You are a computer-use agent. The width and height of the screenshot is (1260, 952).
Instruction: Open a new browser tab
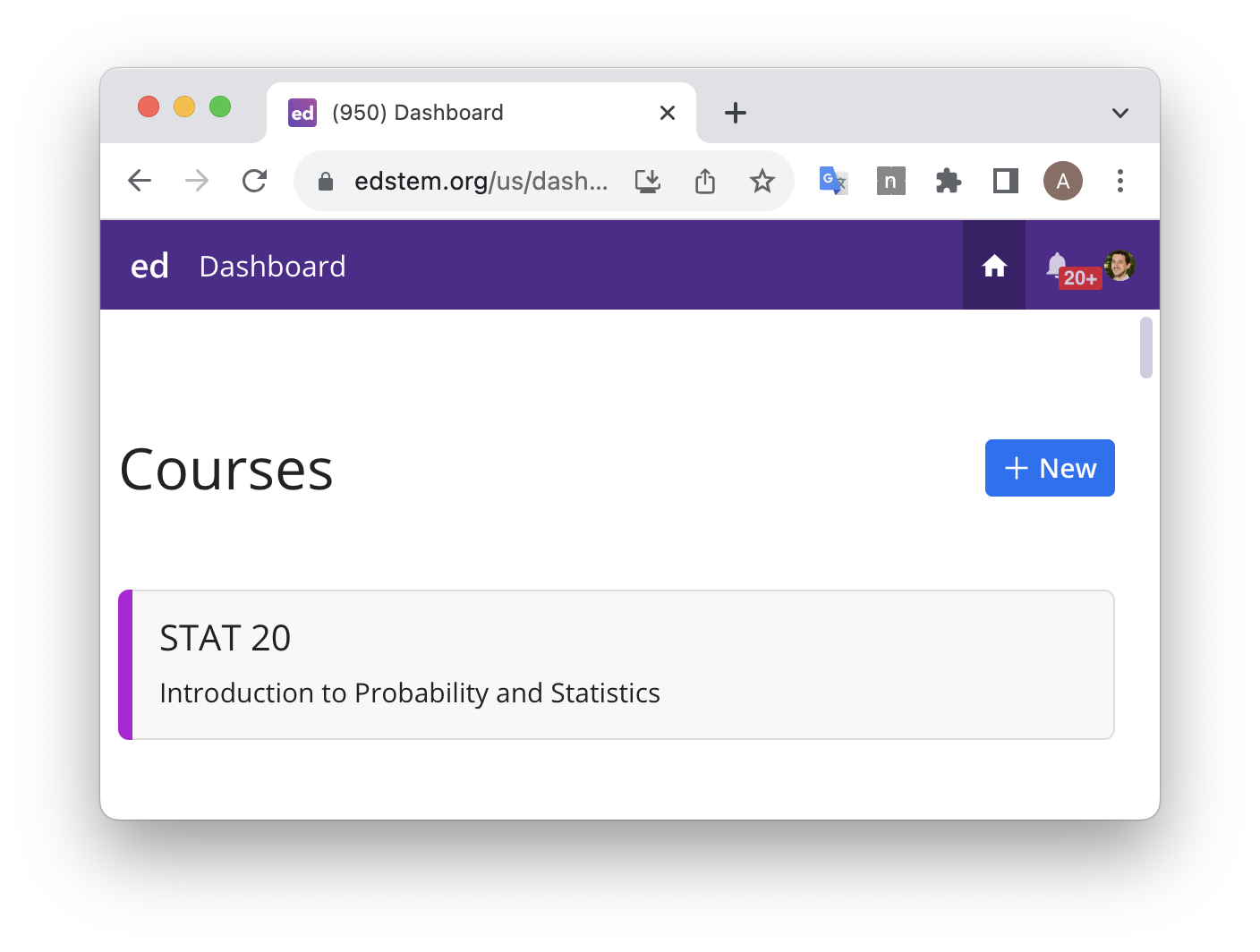pyautogui.click(x=735, y=113)
